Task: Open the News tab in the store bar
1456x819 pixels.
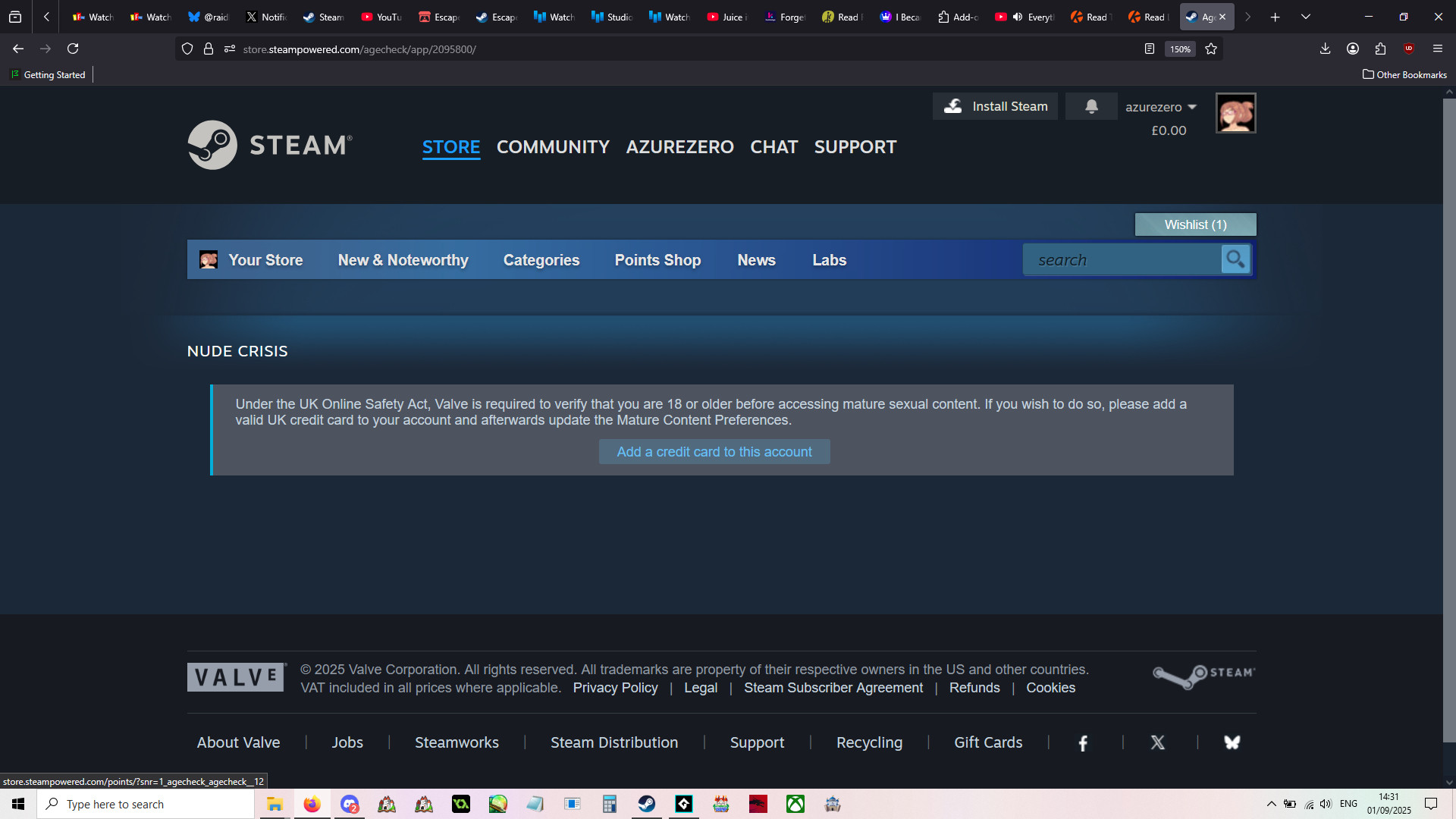Action: 756,260
